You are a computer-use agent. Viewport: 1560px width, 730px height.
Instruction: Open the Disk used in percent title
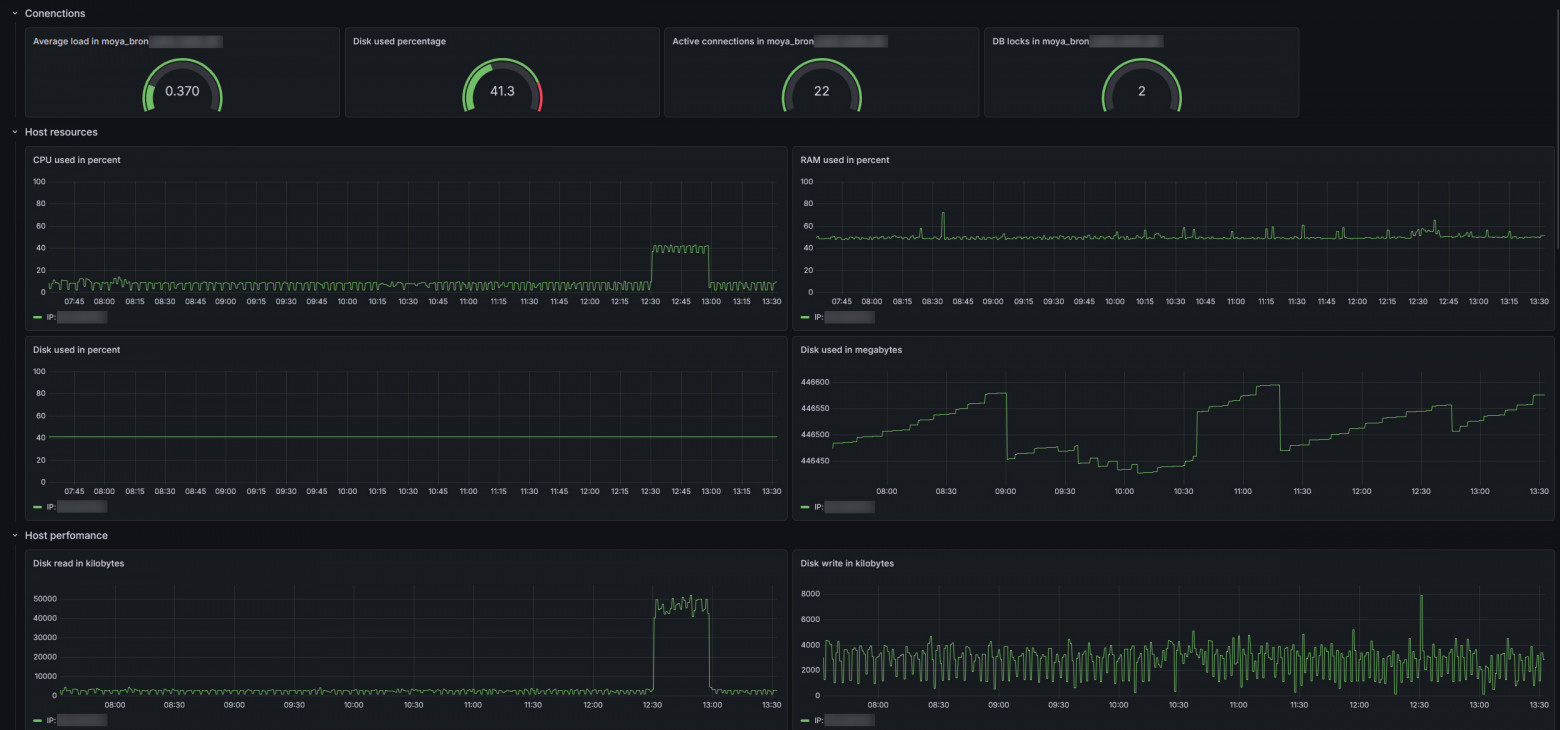[77, 350]
